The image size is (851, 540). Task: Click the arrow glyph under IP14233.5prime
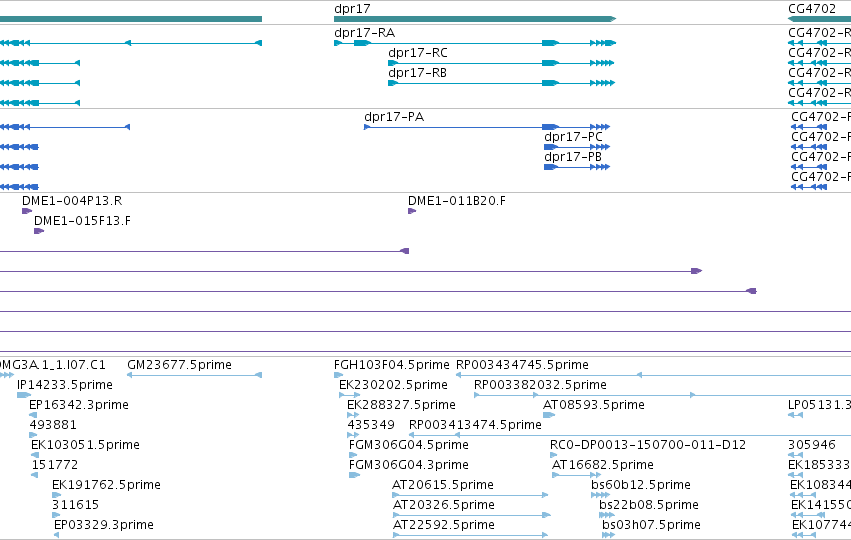coord(24,395)
